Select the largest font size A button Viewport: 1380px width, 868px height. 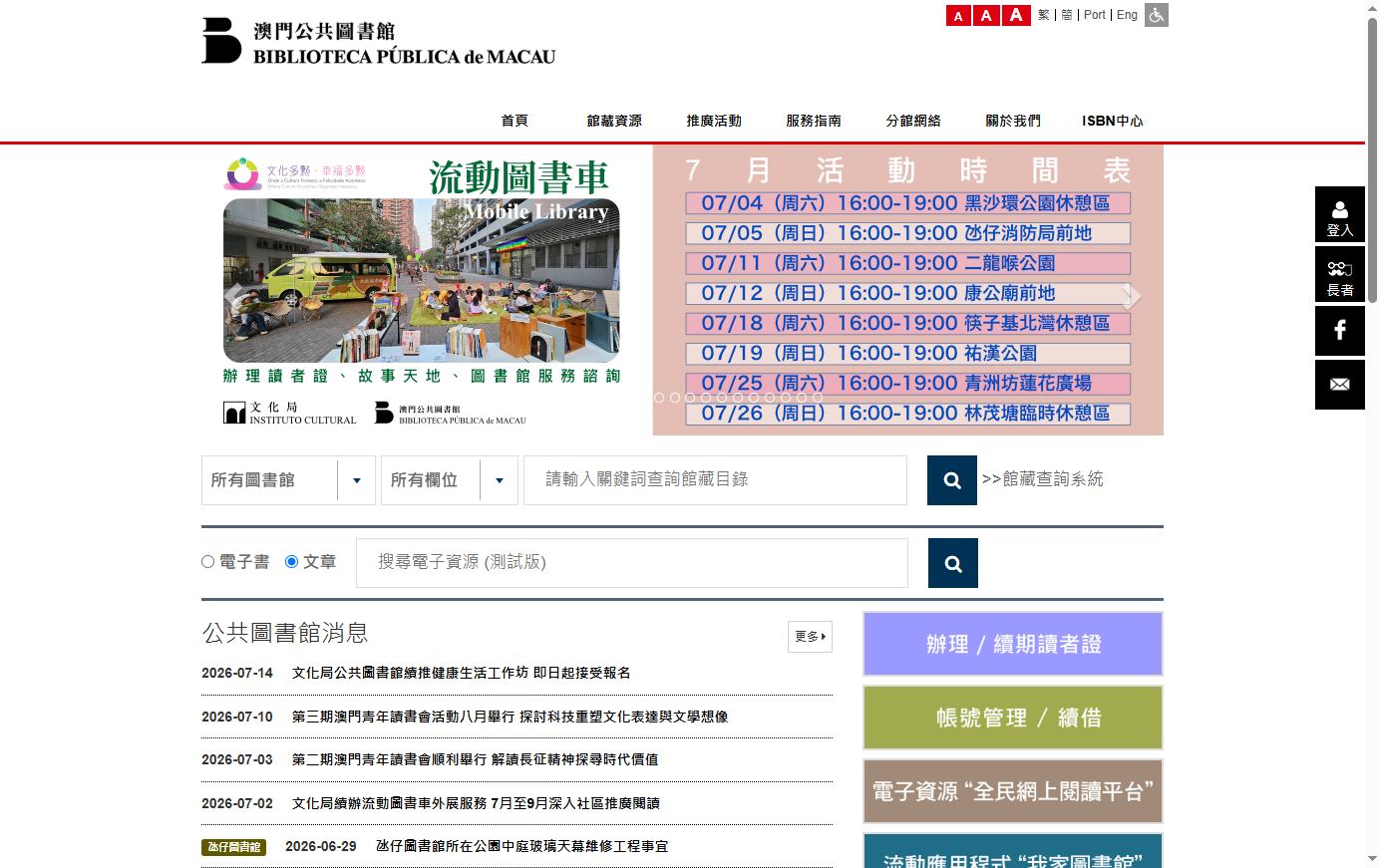1016,15
